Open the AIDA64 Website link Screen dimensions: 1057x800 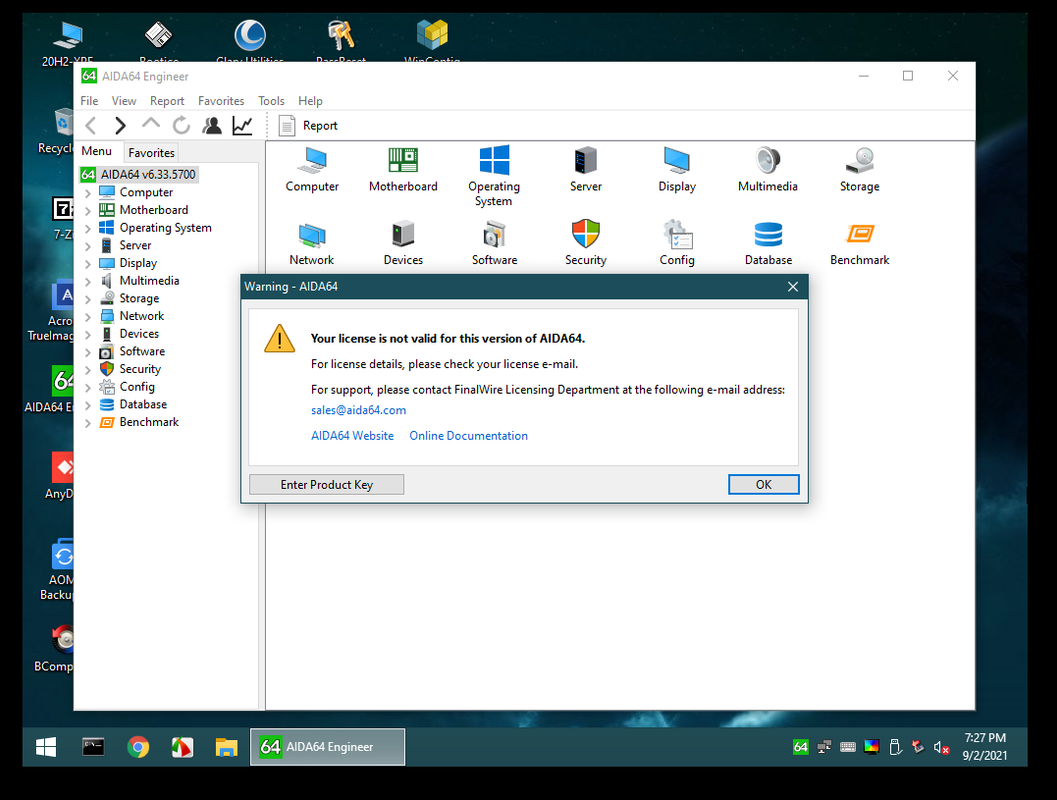pyautogui.click(x=352, y=436)
